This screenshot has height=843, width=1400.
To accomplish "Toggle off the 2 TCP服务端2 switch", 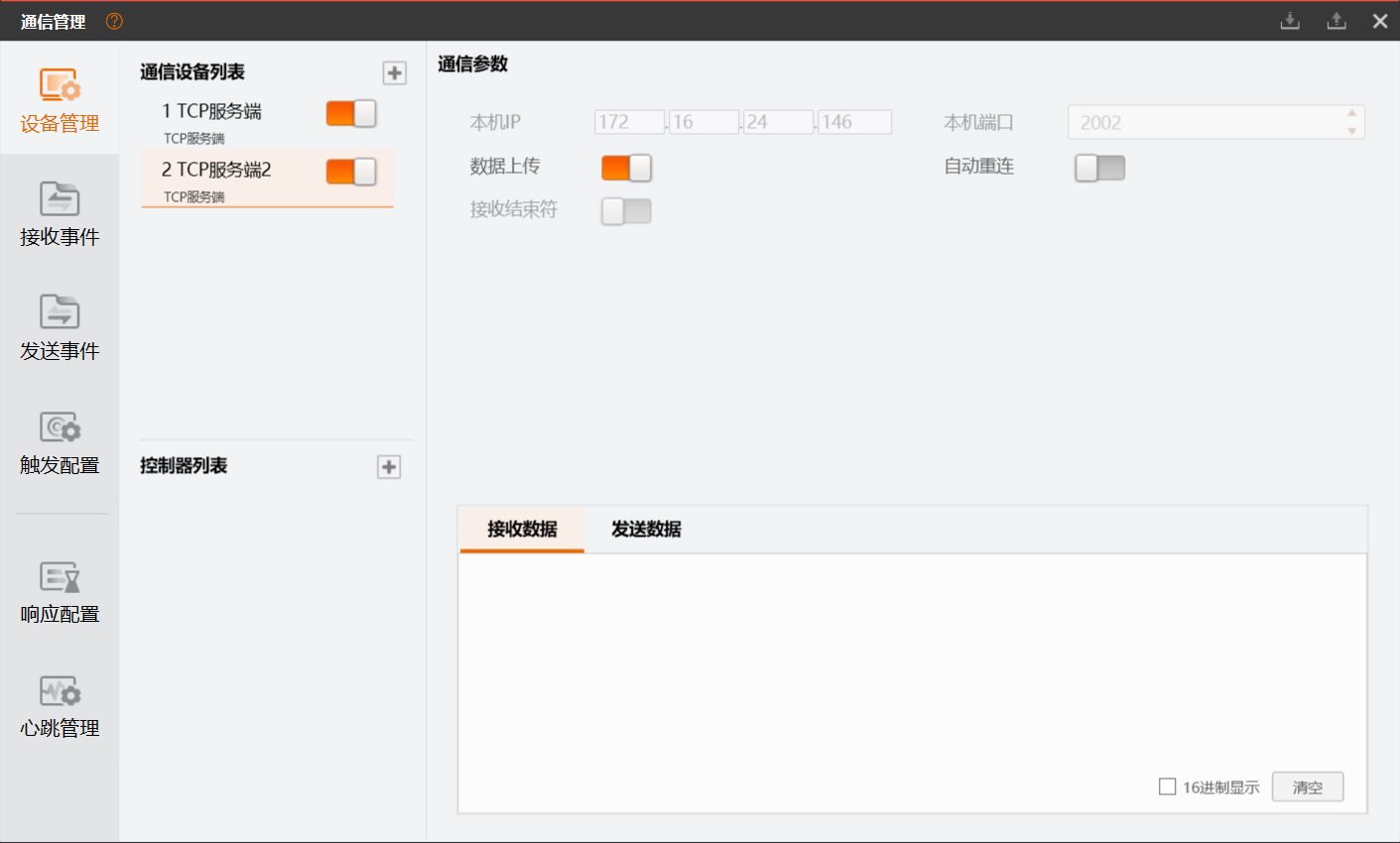I will (x=351, y=172).
